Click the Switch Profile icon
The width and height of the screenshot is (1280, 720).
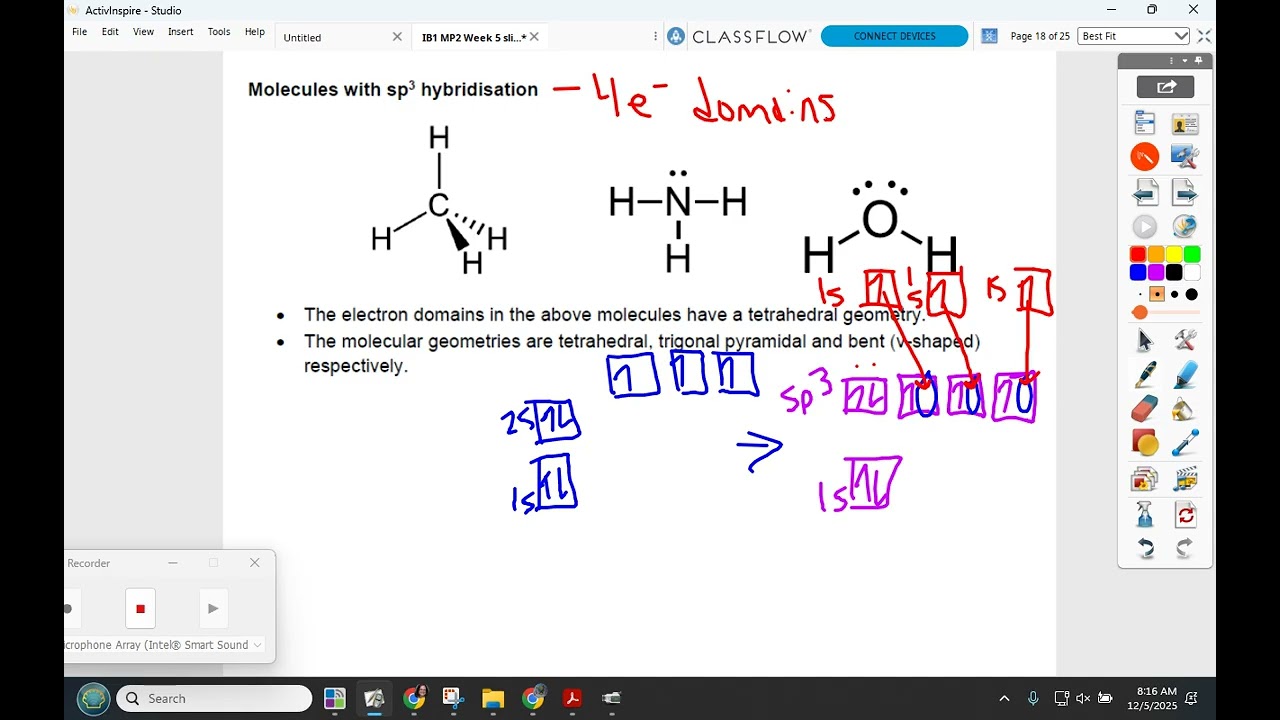1185,124
